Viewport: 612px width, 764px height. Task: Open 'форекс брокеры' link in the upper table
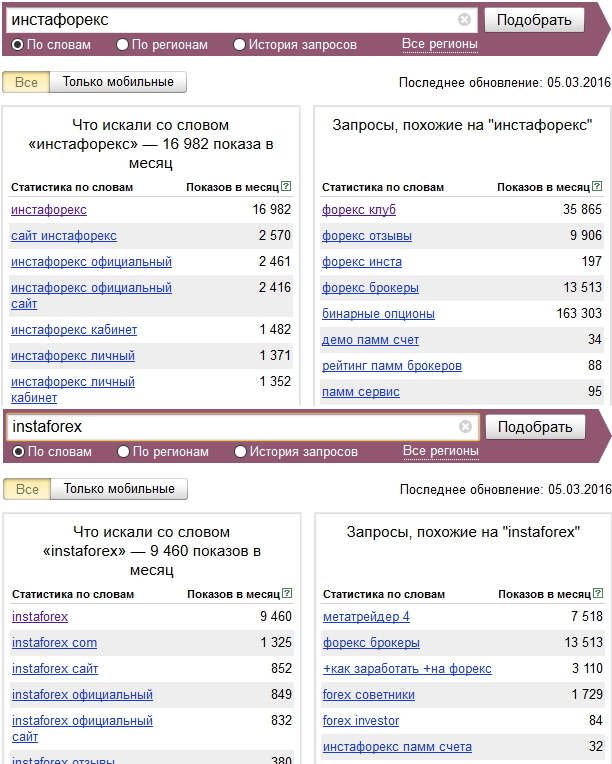370,287
